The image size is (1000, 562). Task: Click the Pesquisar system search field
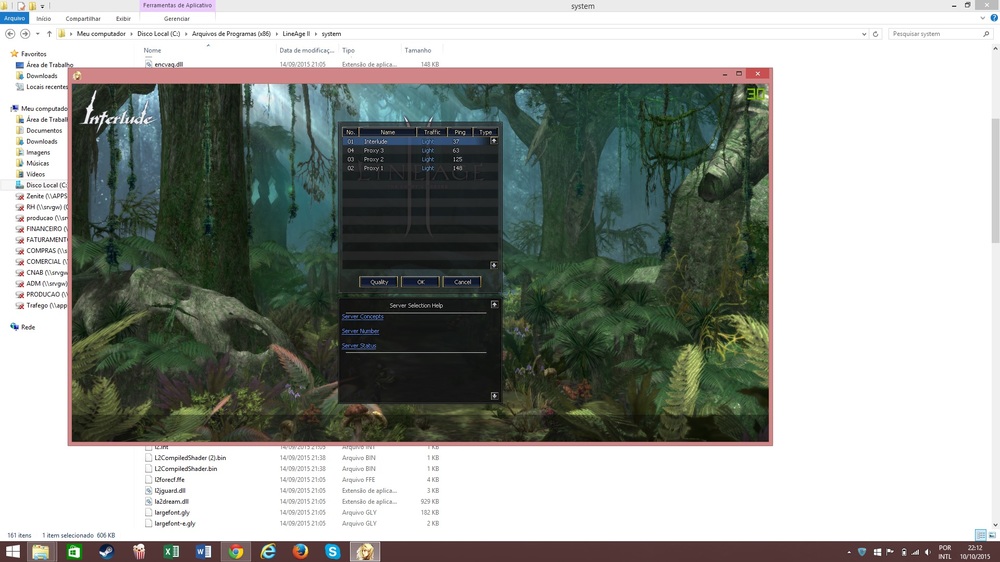tap(935, 34)
